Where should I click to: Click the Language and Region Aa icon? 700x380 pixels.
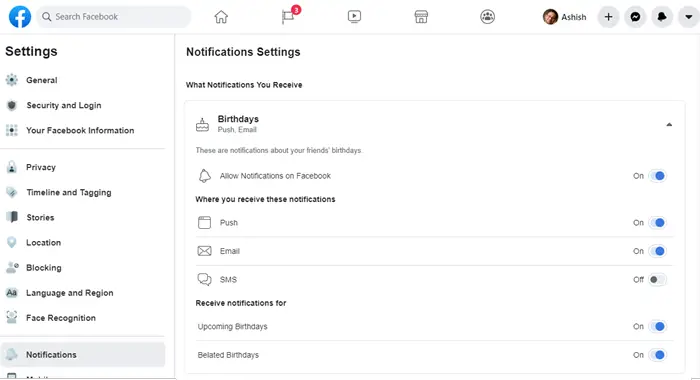[x=12, y=293]
